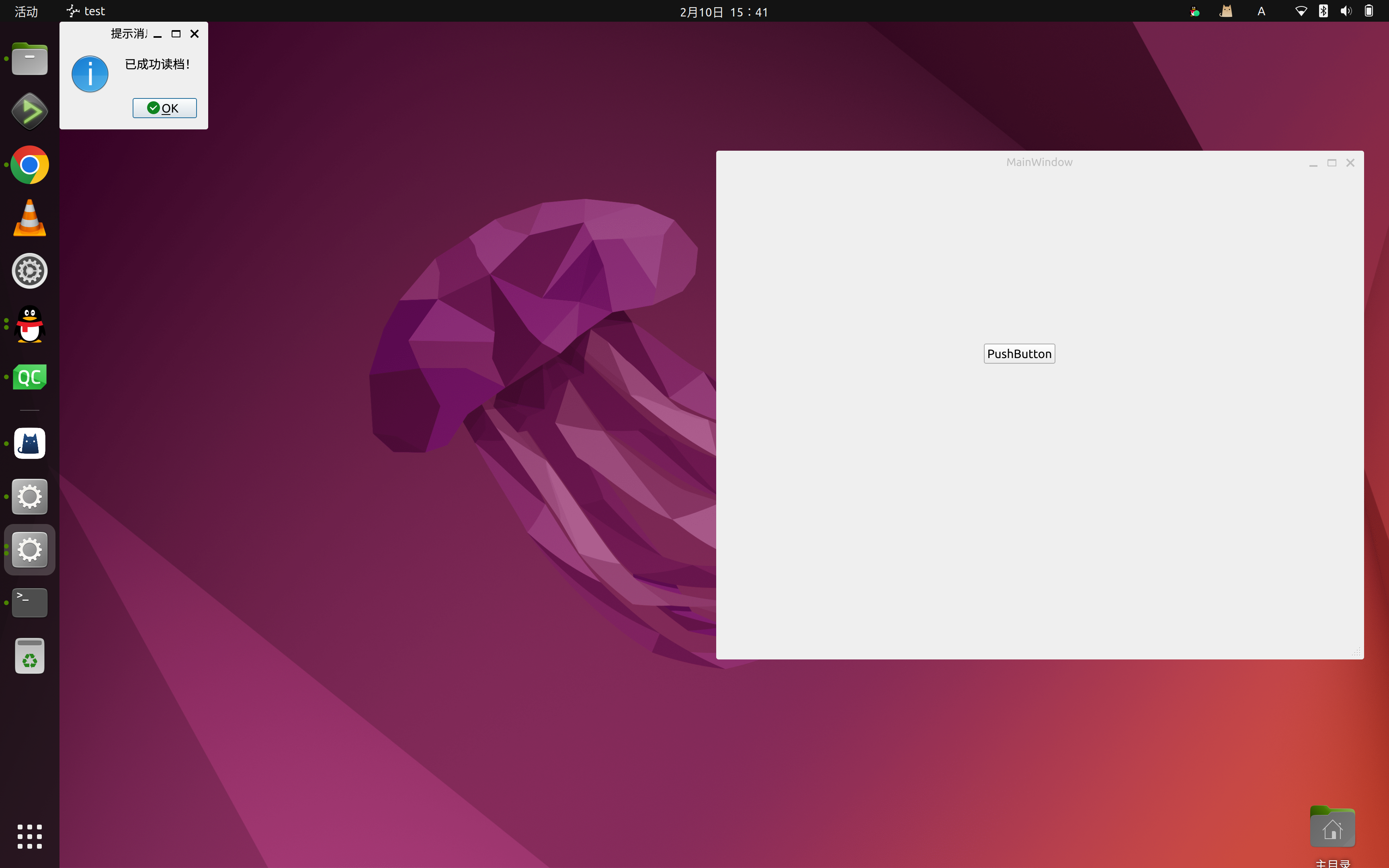Open VLC media player icon
The height and width of the screenshot is (868, 1389).
29,218
